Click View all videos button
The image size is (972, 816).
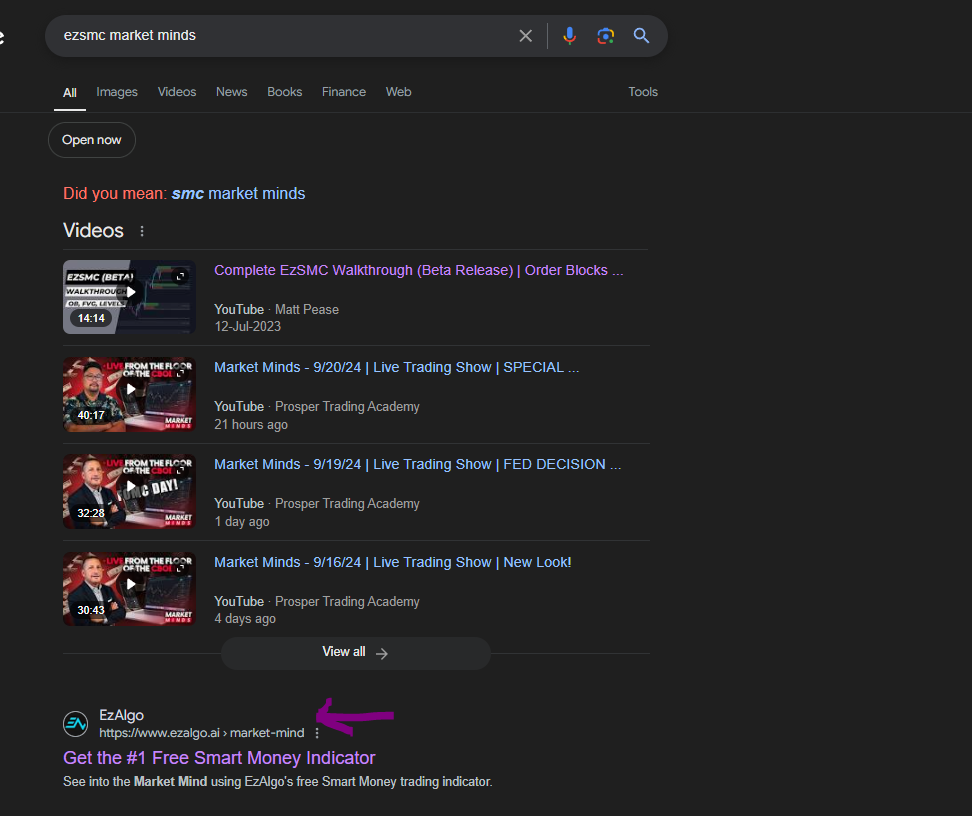click(x=356, y=653)
